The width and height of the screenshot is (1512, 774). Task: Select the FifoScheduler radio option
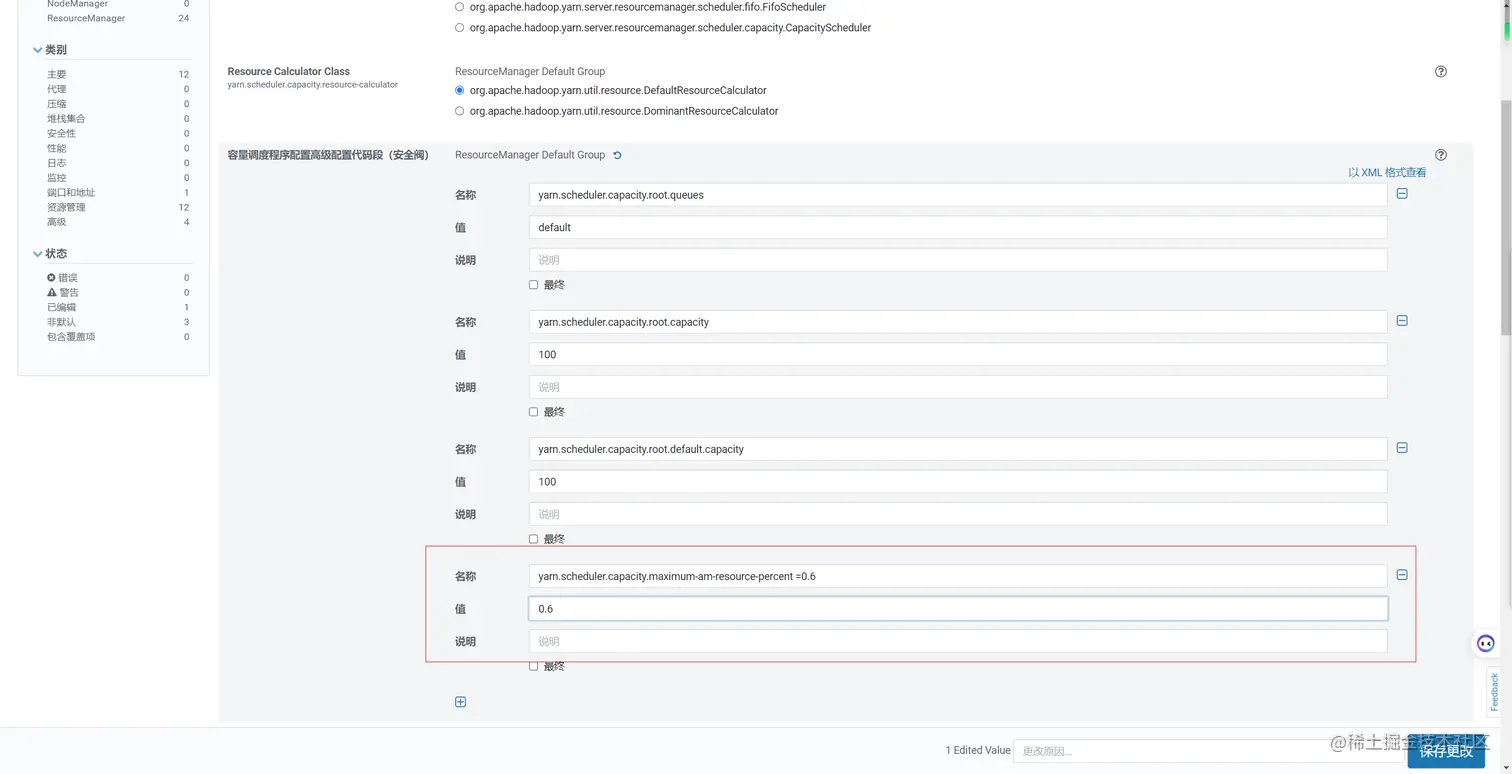pyautogui.click(x=460, y=7)
